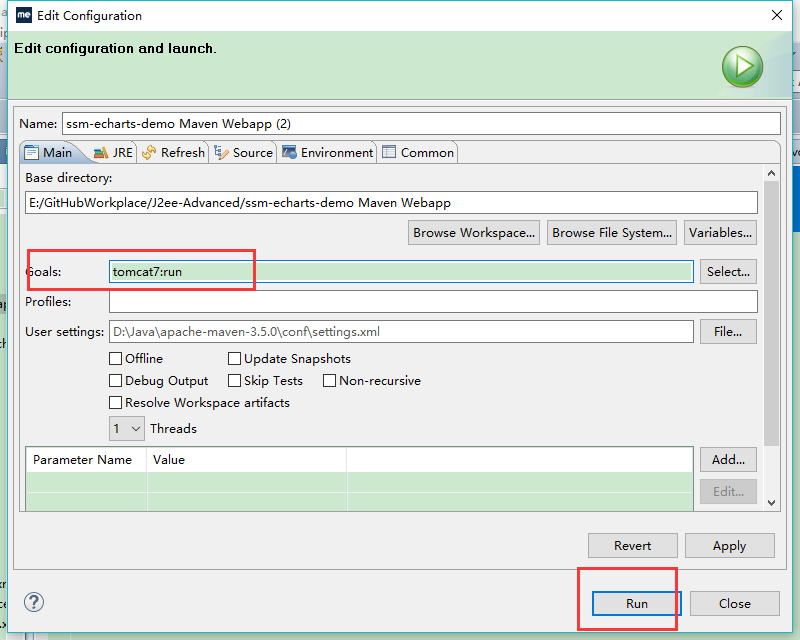Click the Revert button
Viewport: 800px width, 640px height.
click(633, 546)
